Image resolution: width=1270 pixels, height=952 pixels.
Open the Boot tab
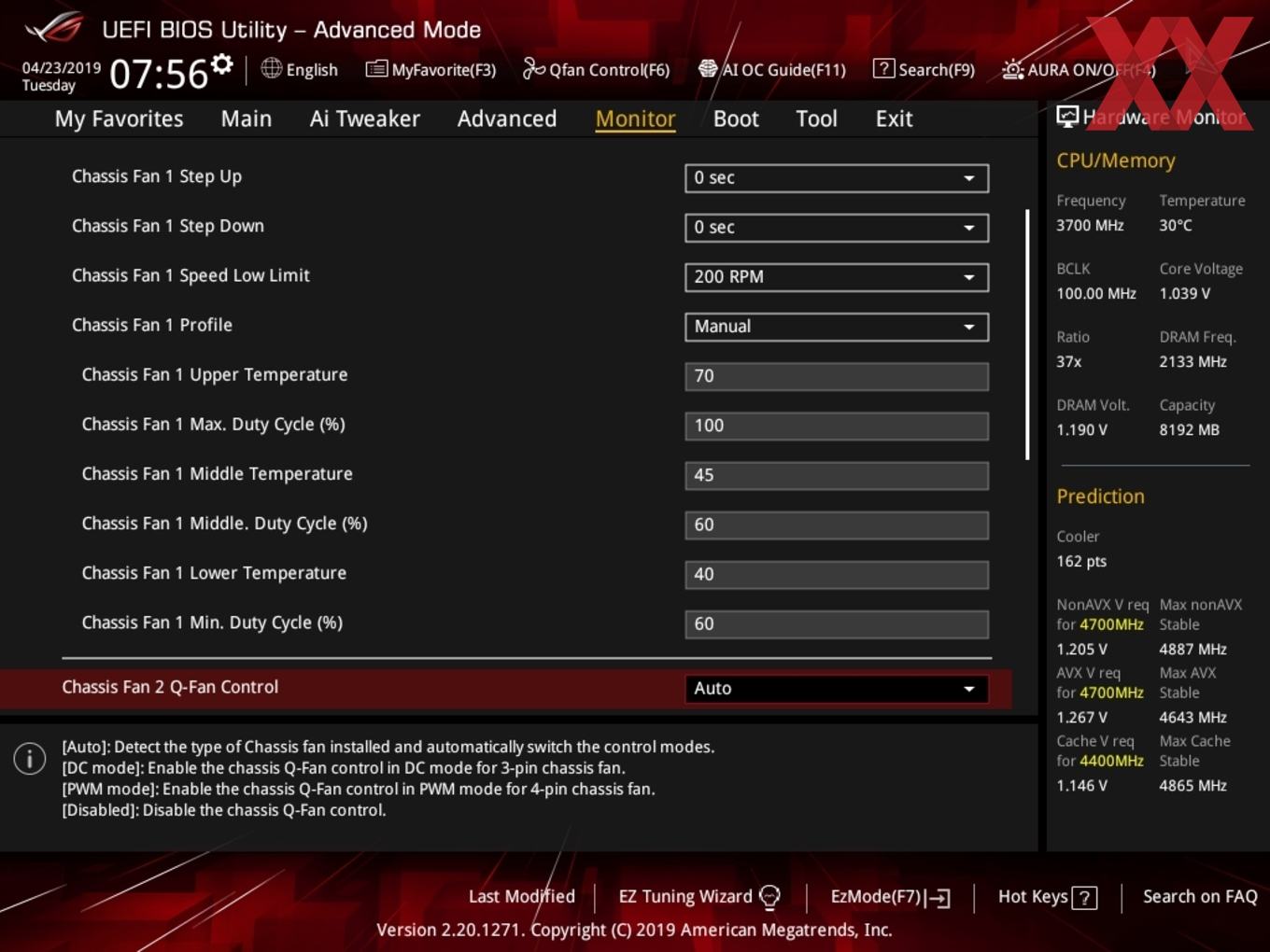(736, 119)
